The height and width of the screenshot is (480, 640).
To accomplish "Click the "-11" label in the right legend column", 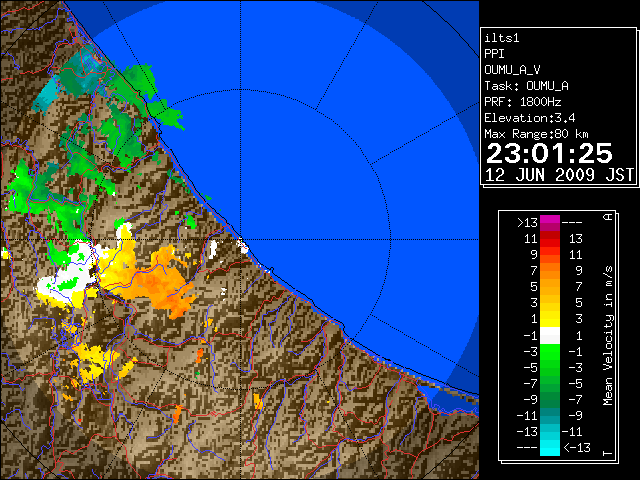I will (572, 431).
